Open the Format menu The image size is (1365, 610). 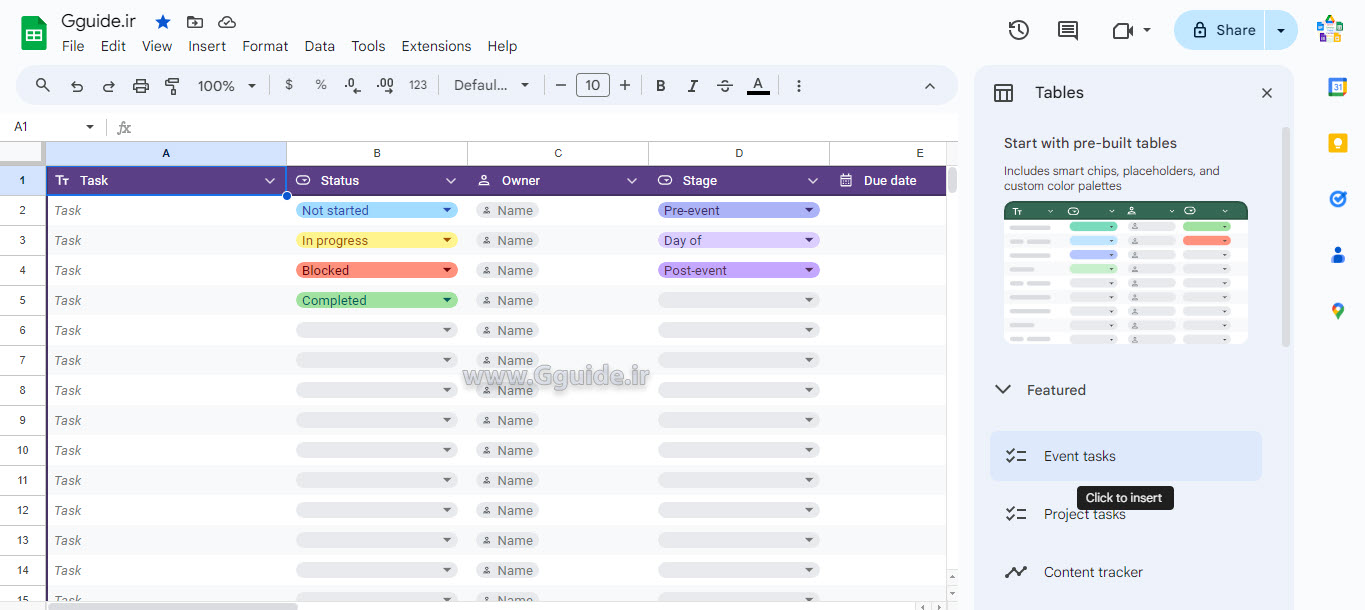pyautogui.click(x=265, y=46)
